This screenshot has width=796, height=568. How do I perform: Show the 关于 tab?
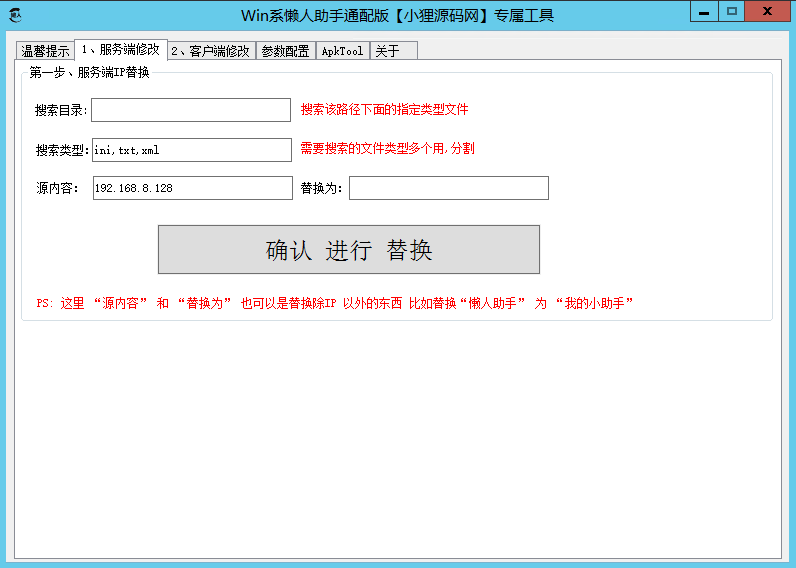pyautogui.click(x=387, y=51)
